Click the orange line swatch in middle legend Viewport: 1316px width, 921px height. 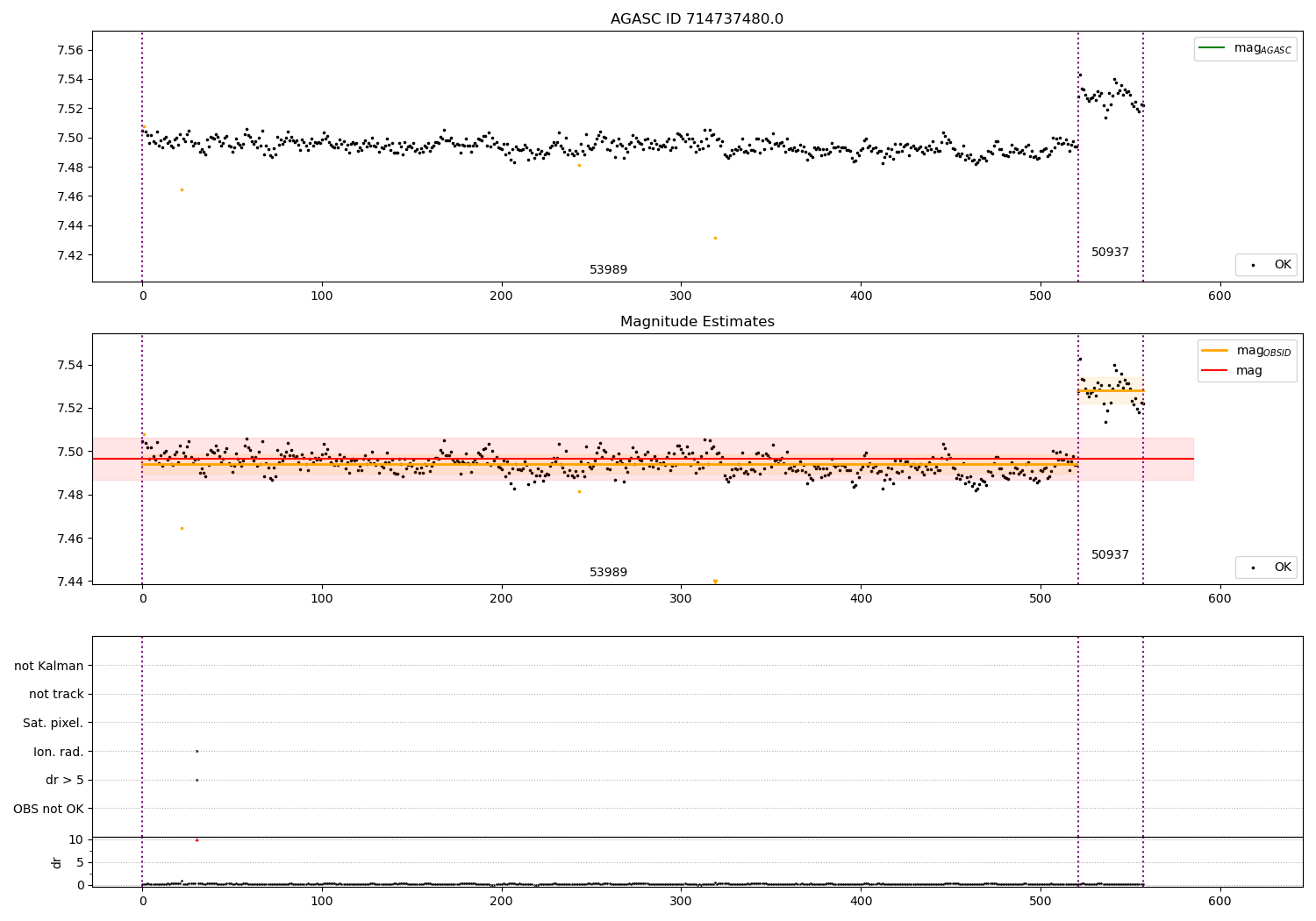pos(1215,351)
